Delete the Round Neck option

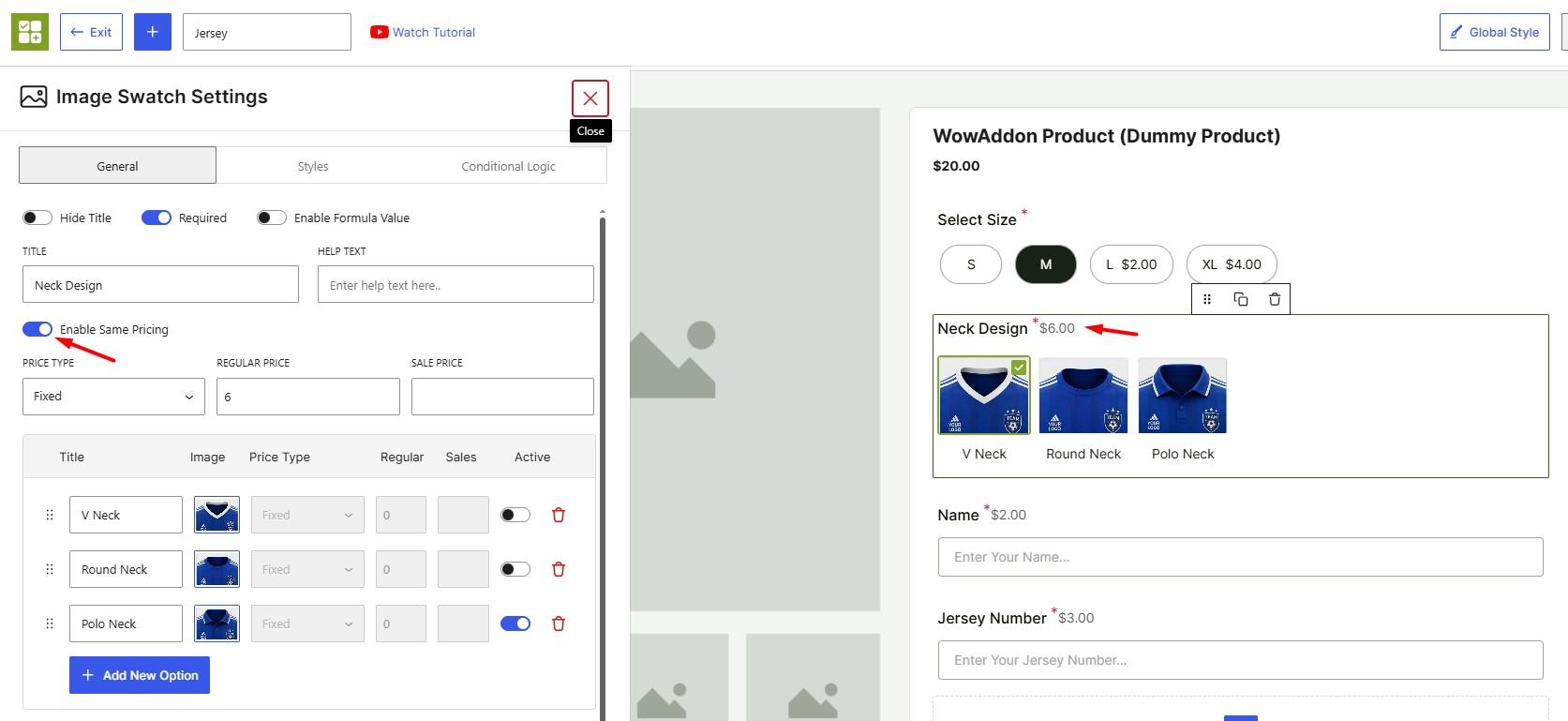tap(559, 569)
